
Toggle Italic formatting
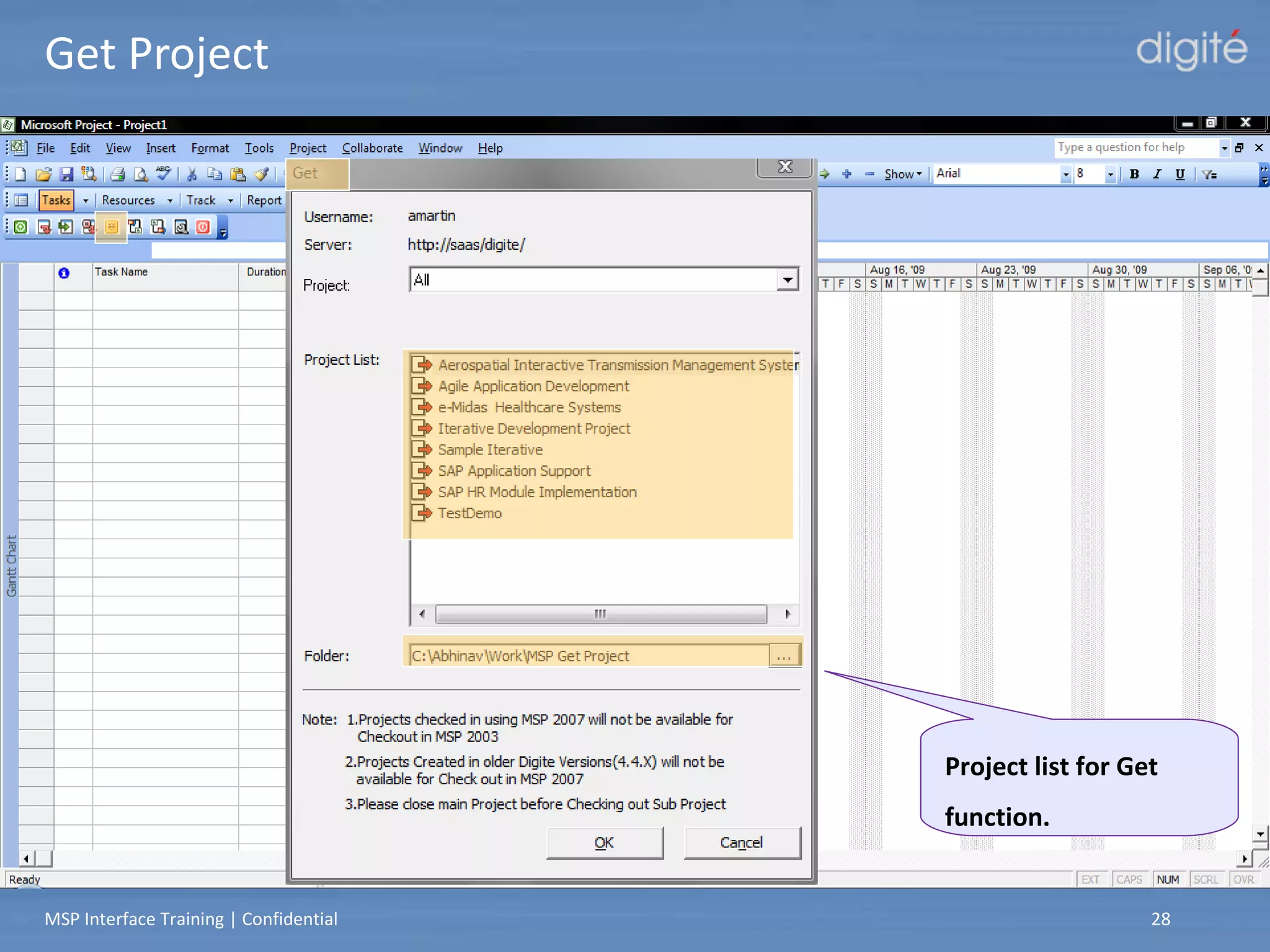pyautogui.click(x=1157, y=174)
